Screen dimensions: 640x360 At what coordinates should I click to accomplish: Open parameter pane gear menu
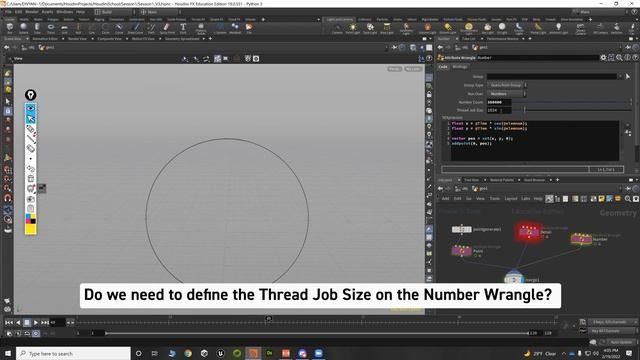pyautogui.click(x=603, y=58)
